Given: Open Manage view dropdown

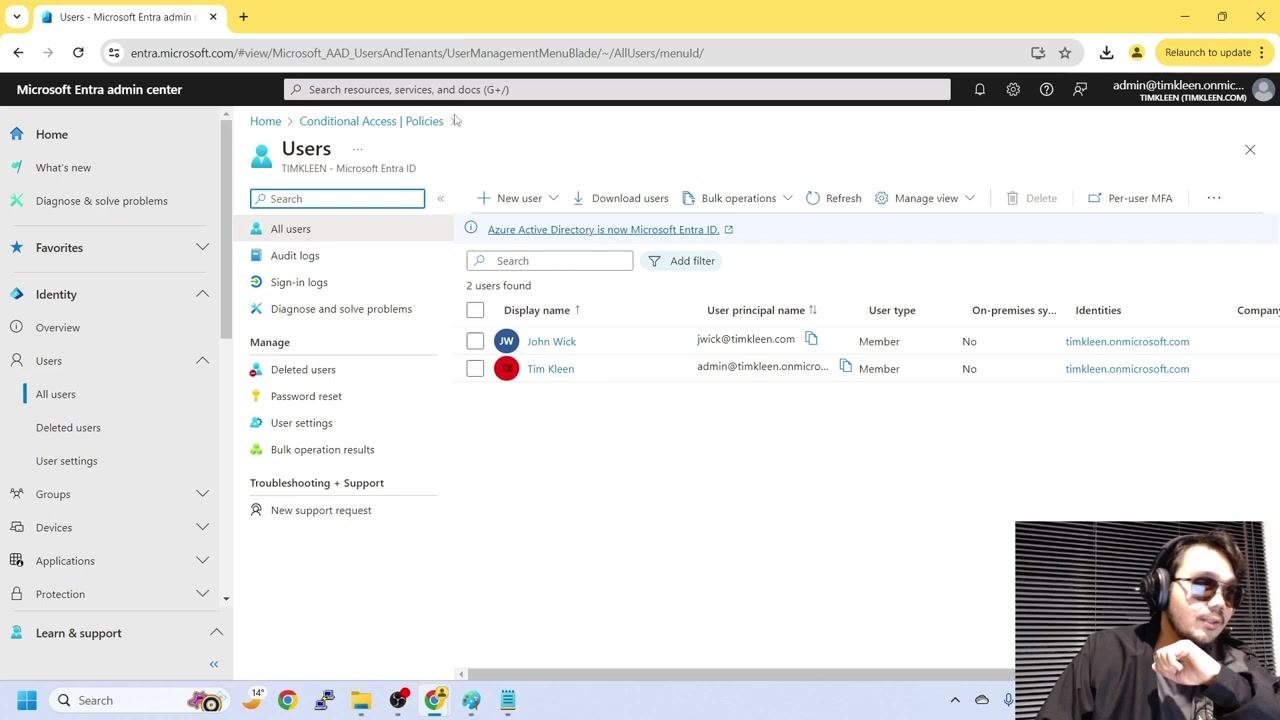Looking at the screenshot, I should point(925,198).
